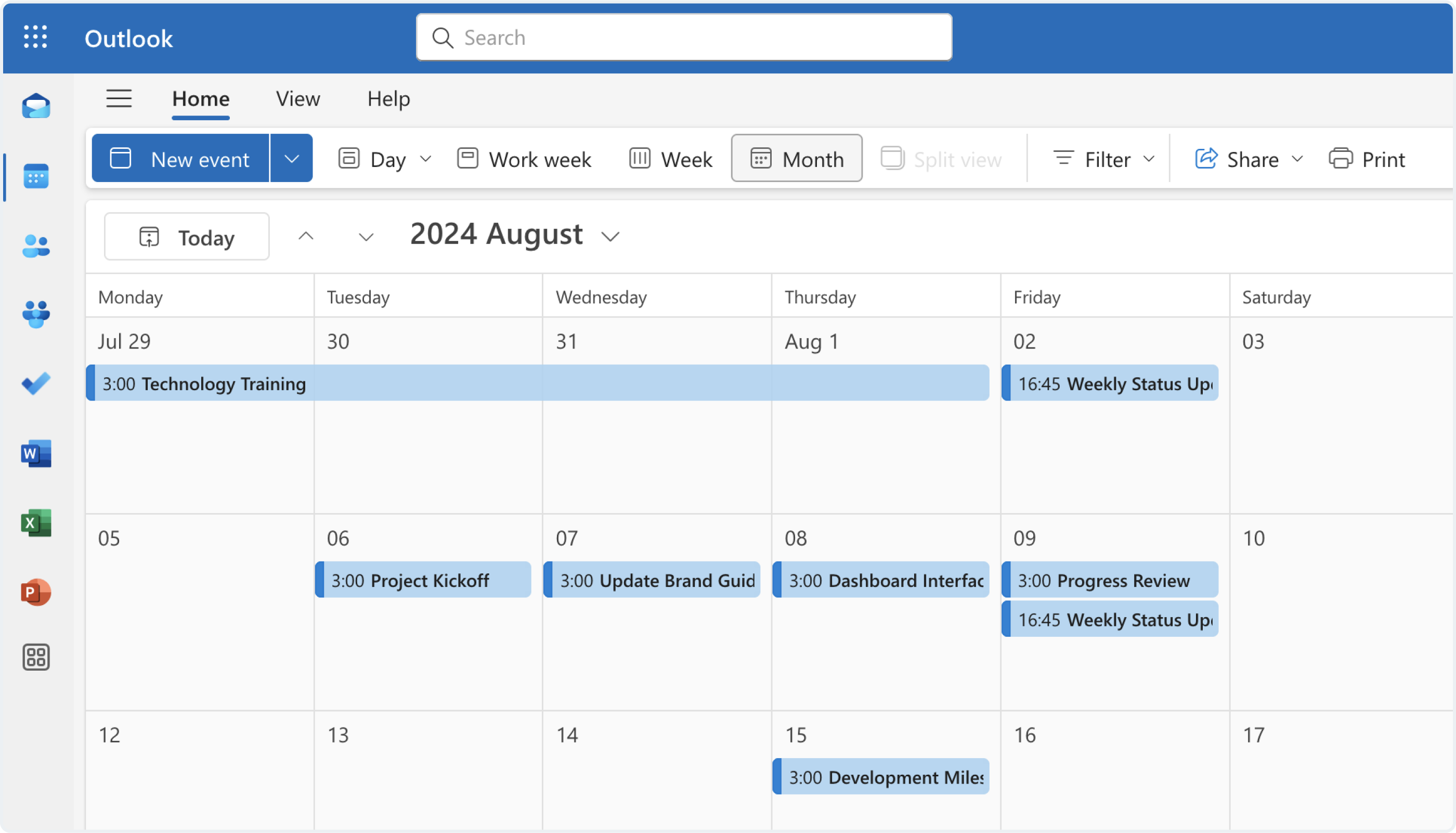The width and height of the screenshot is (1456, 833).
Task: Open the Filter dropdown
Action: (x=1103, y=159)
